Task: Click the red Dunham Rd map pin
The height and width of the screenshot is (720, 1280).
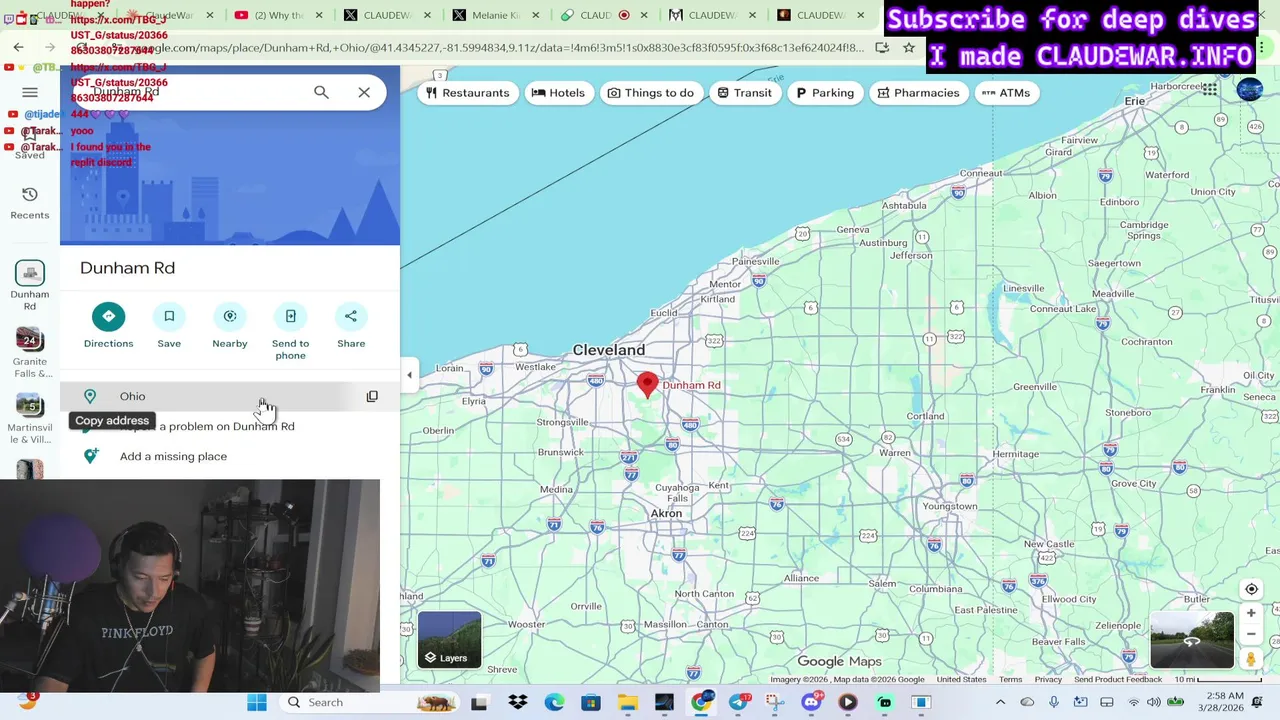Action: 648,385
